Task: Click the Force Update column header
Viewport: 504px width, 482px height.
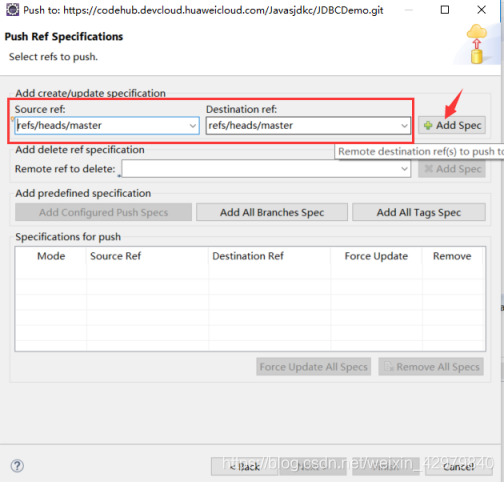Action: (x=376, y=256)
